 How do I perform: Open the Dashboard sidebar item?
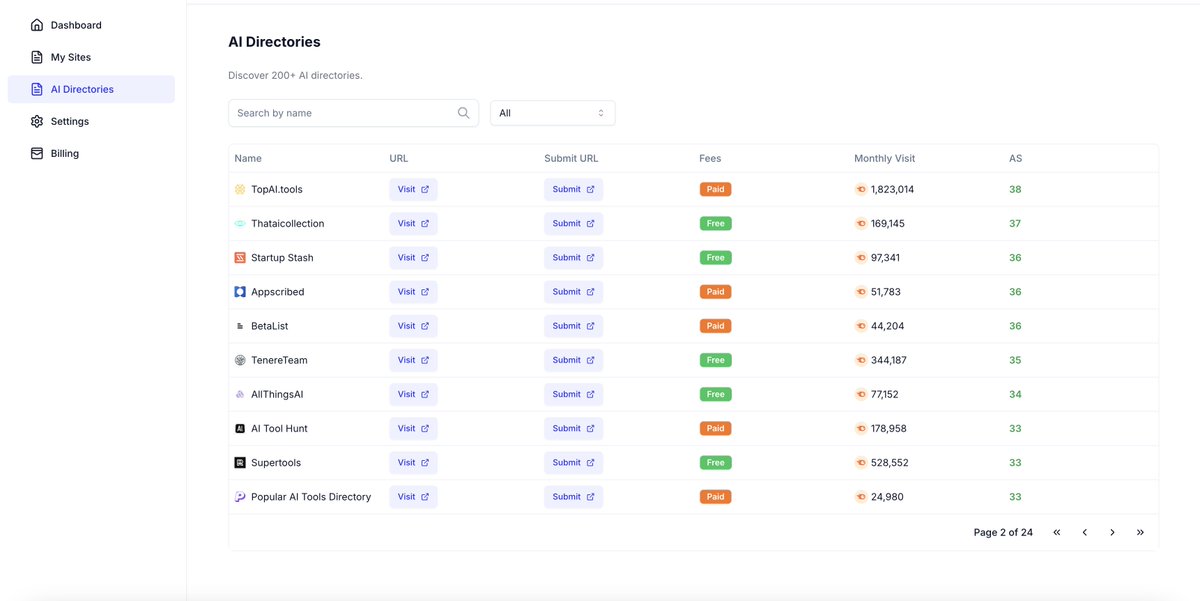tap(91, 25)
